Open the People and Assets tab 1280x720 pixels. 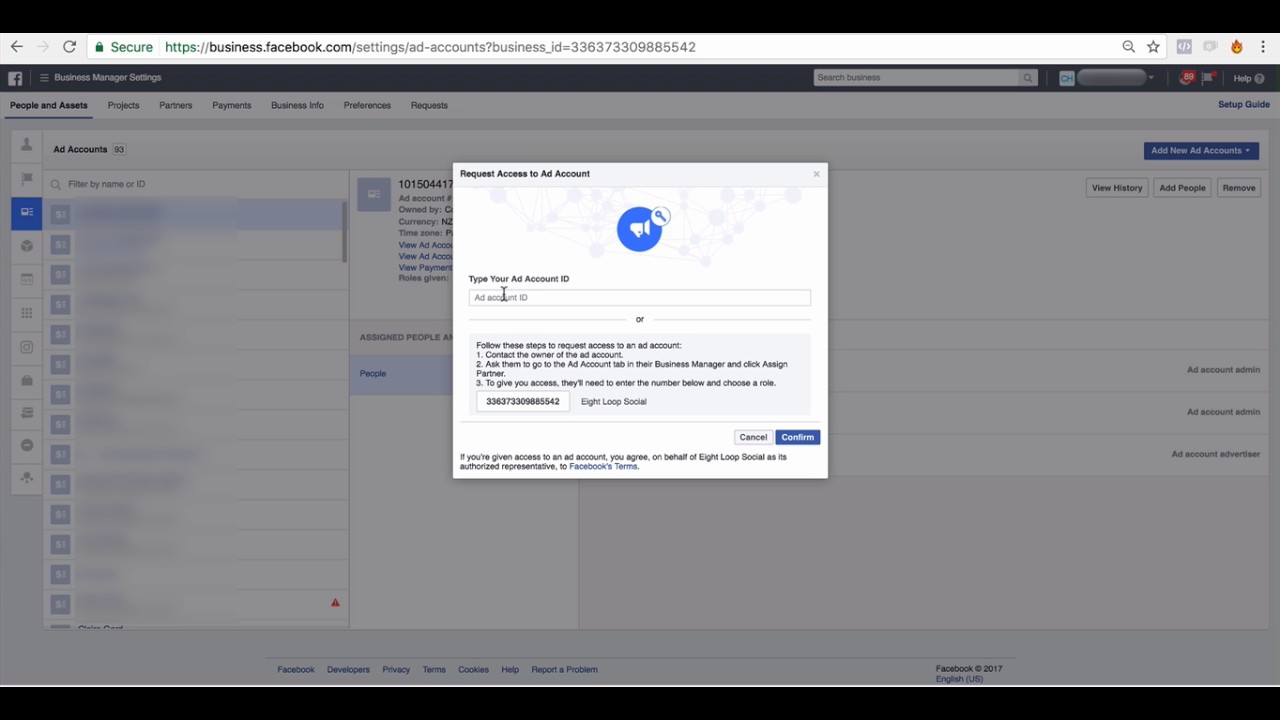coord(49,105)
